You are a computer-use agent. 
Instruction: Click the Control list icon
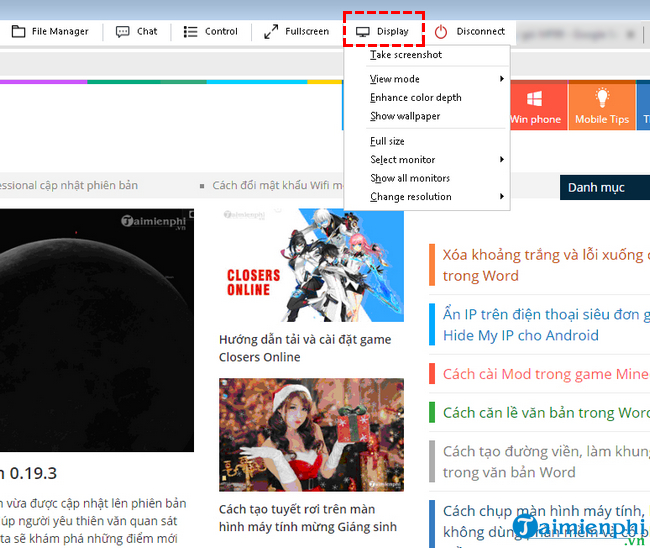point(190,32)
